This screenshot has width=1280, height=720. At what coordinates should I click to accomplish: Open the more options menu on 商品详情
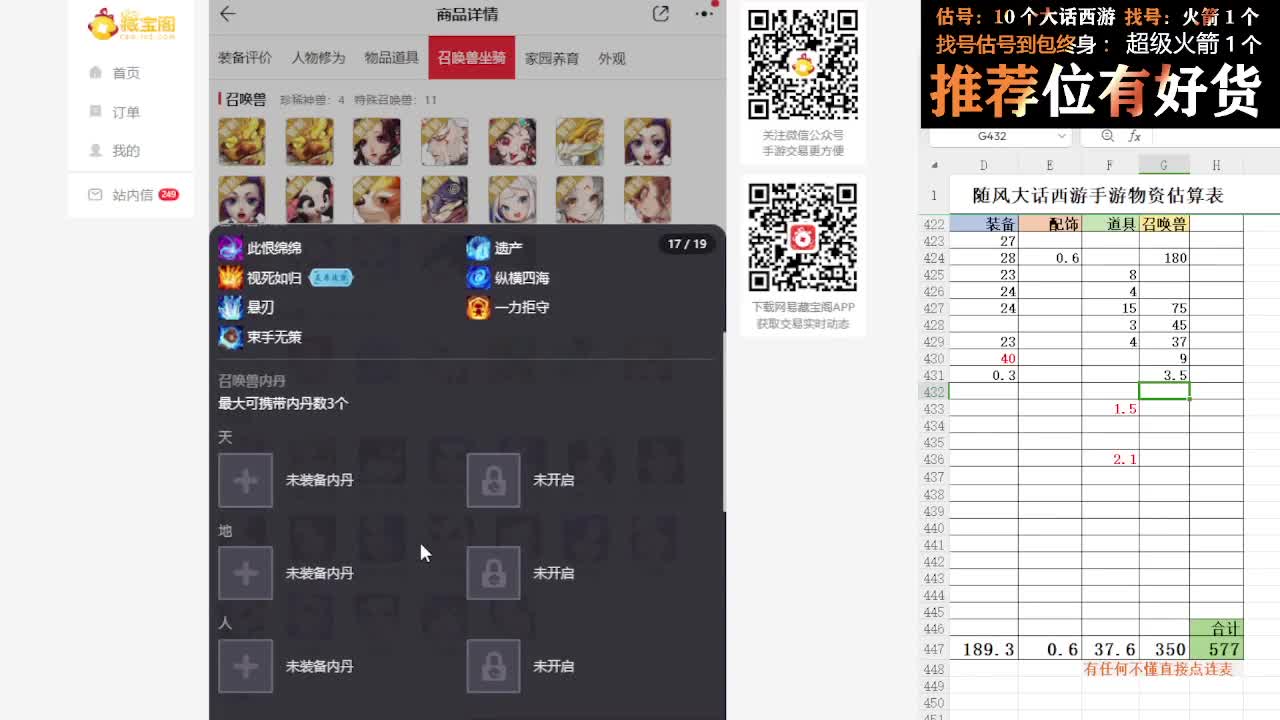[x=703, y=15]
